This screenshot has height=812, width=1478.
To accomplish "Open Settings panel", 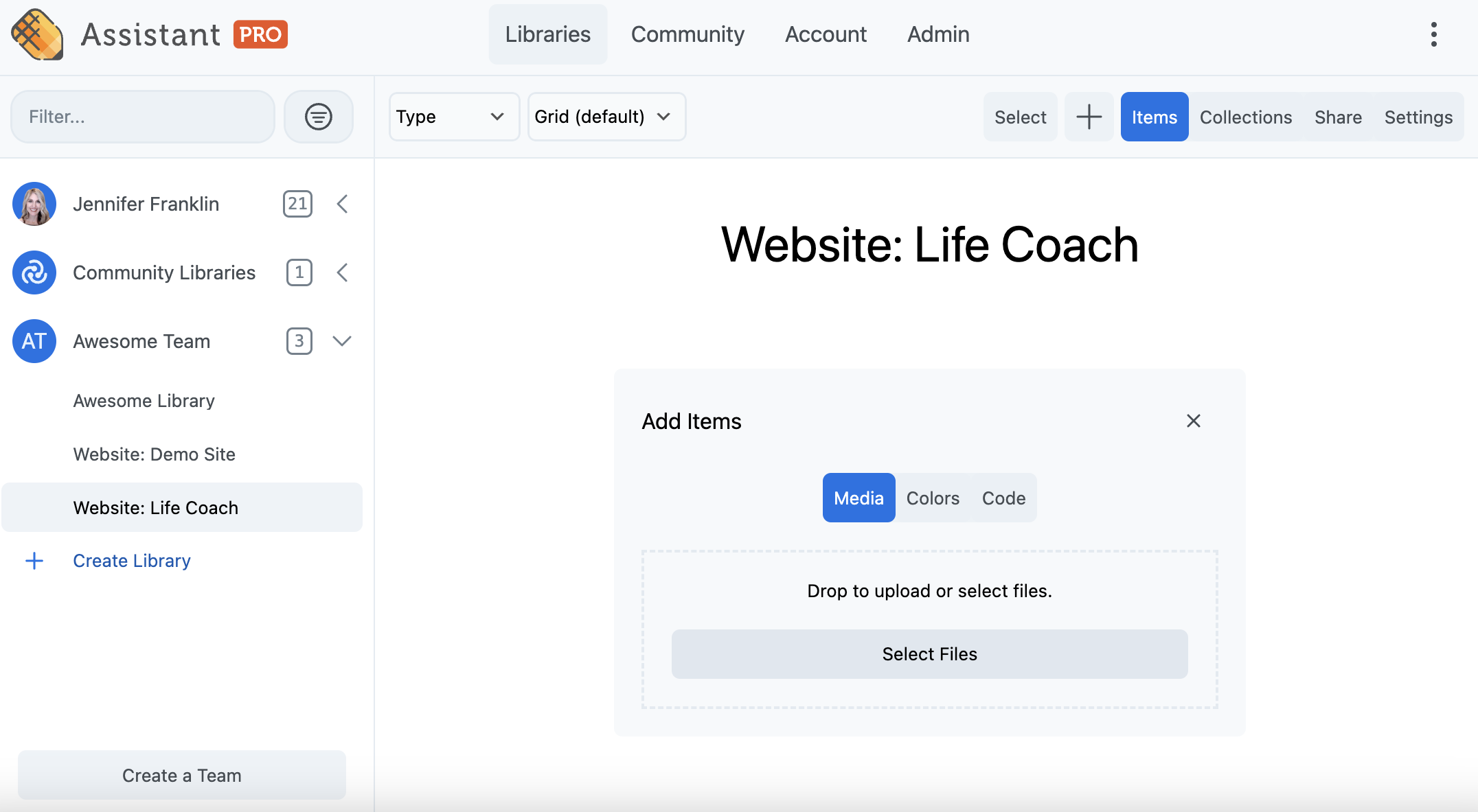I will (x=1418, y=116).
